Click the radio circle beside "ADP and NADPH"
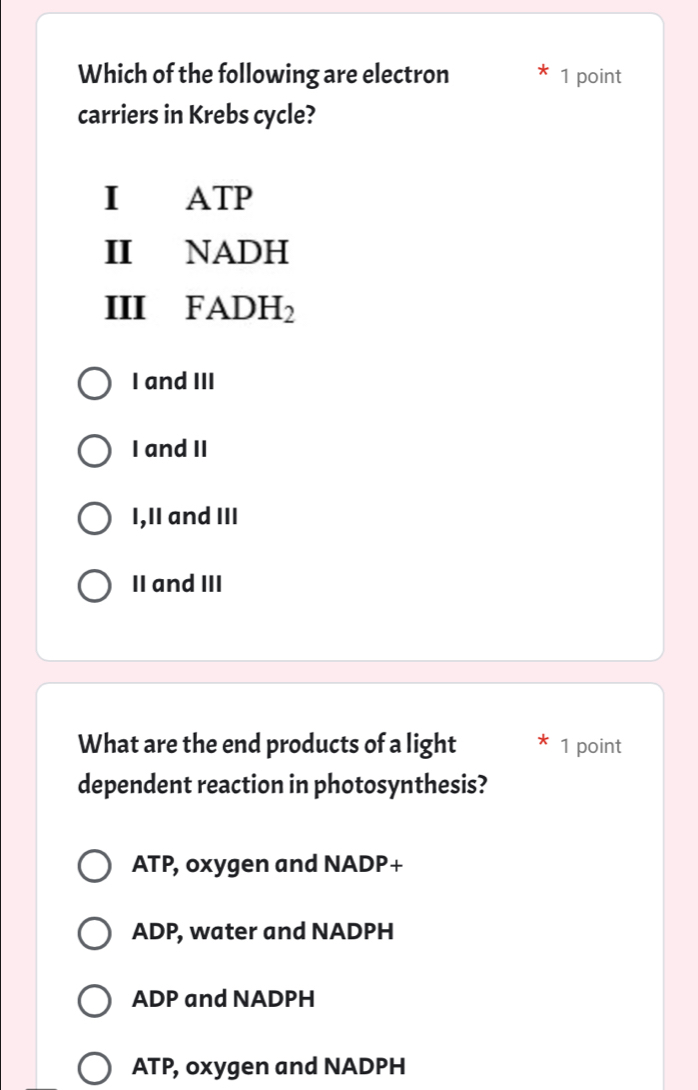 click(95, 999)
